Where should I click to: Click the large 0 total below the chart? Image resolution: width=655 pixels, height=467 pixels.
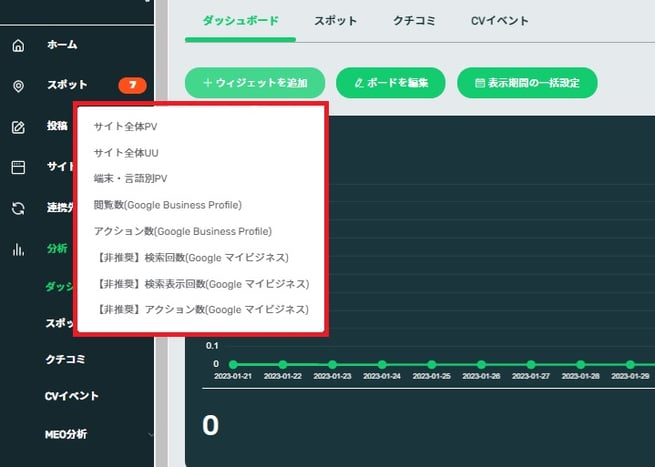tap(211, 425)
